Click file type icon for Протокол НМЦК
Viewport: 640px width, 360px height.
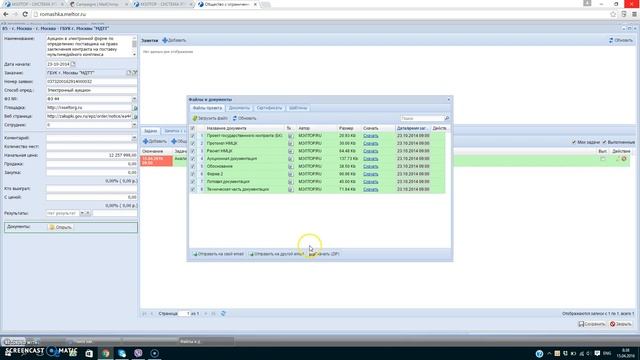[290, 143]
